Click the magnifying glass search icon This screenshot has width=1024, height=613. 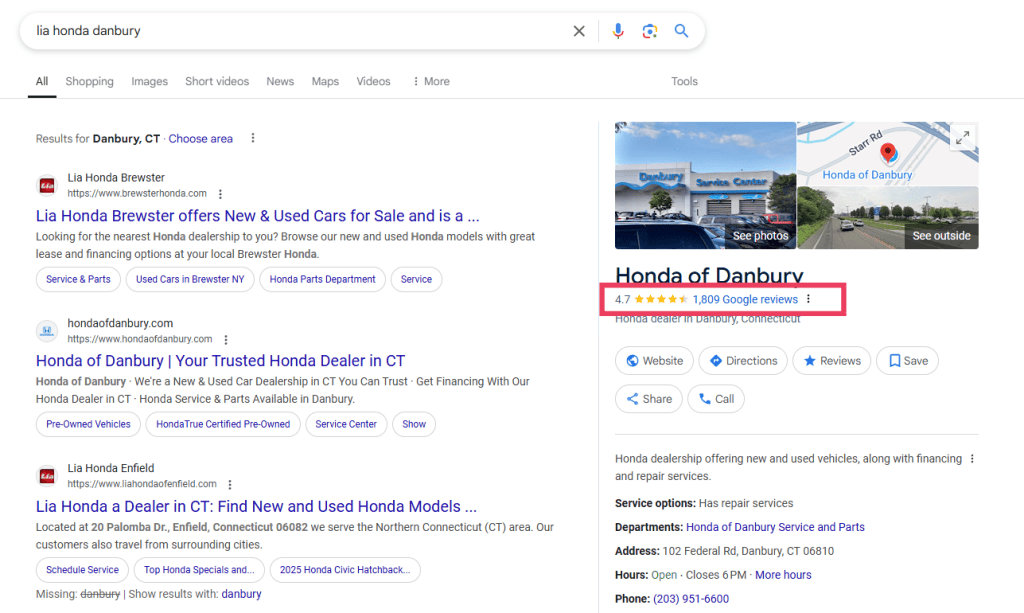681,31
